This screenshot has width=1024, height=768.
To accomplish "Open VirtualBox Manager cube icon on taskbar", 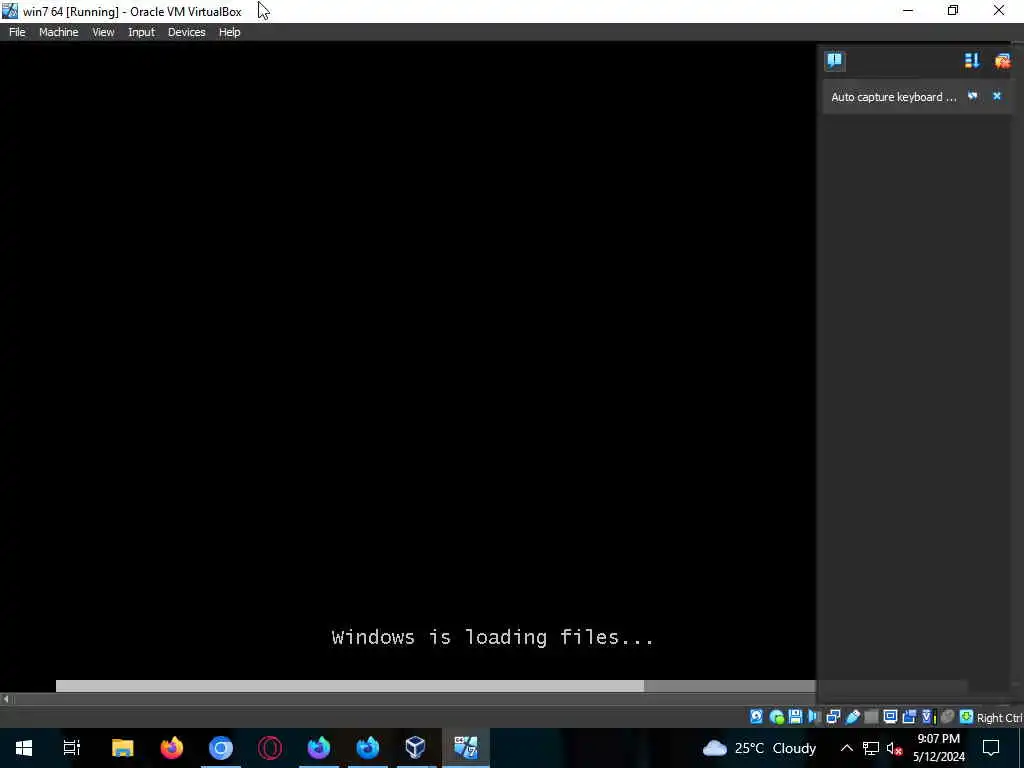I will 416,747.
